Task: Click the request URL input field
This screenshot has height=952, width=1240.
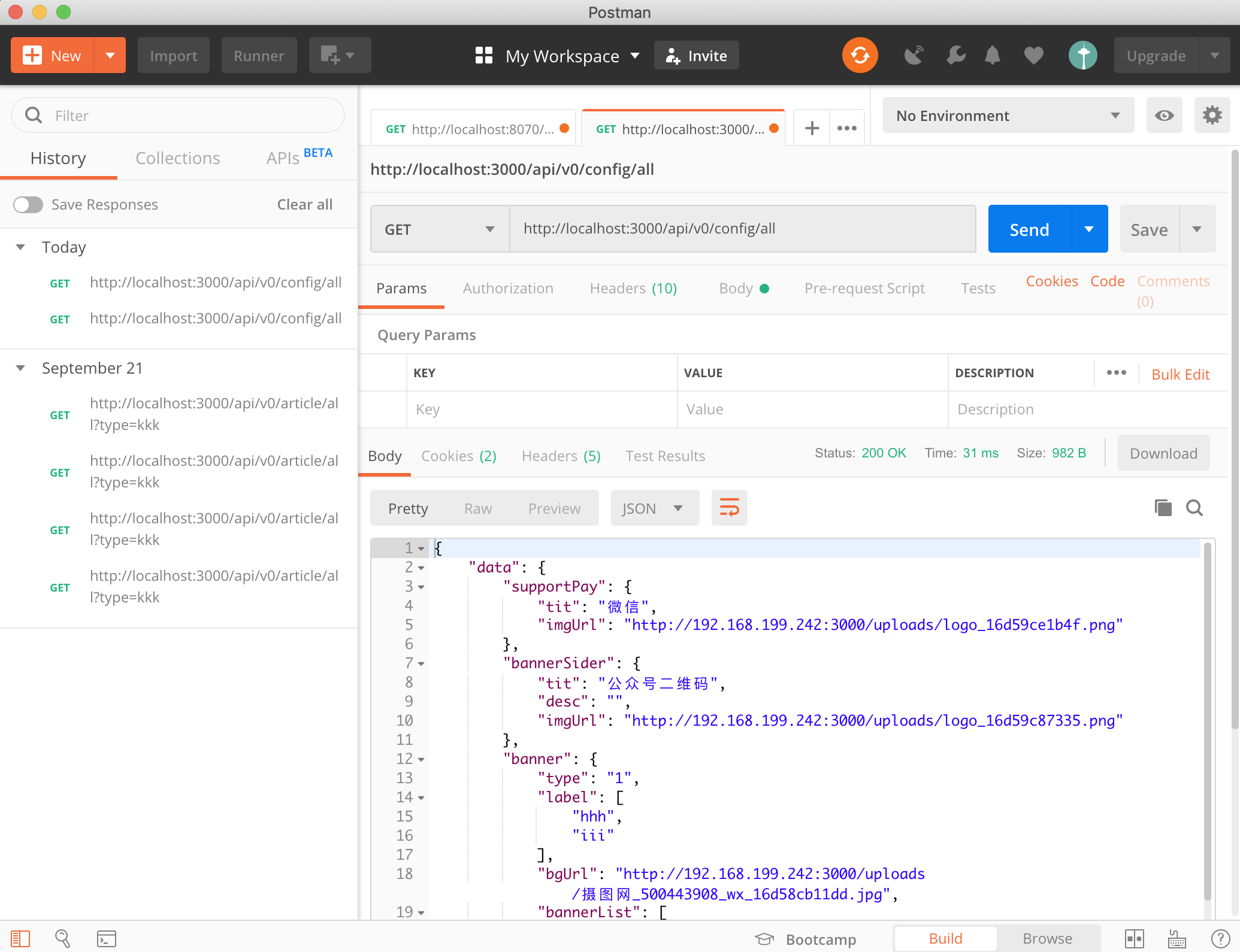Action: point(742,229)
